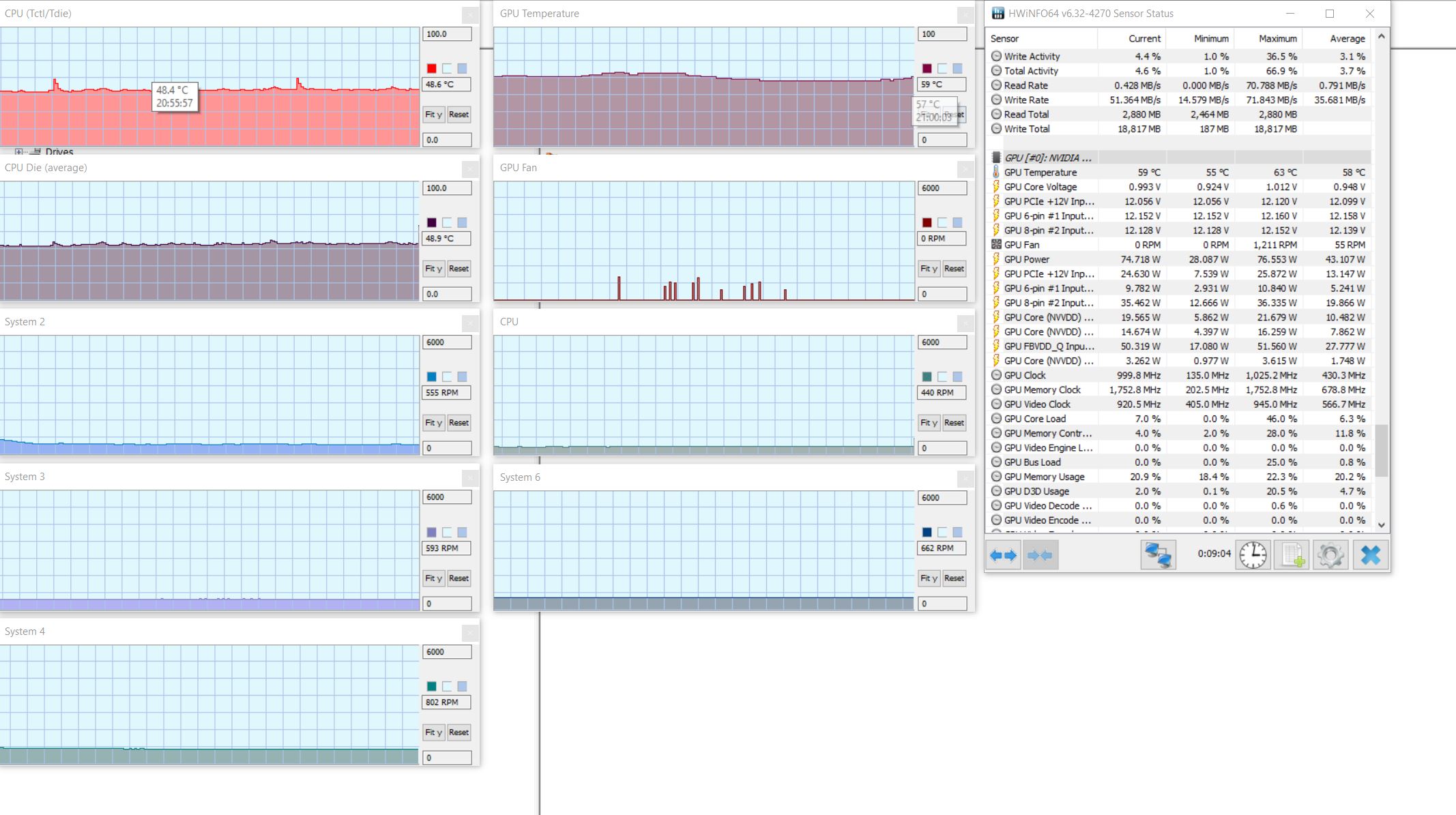Click the fan icon beside GPU Fan row
Screen dimensions: 1456x815
(x=996, y=245)
